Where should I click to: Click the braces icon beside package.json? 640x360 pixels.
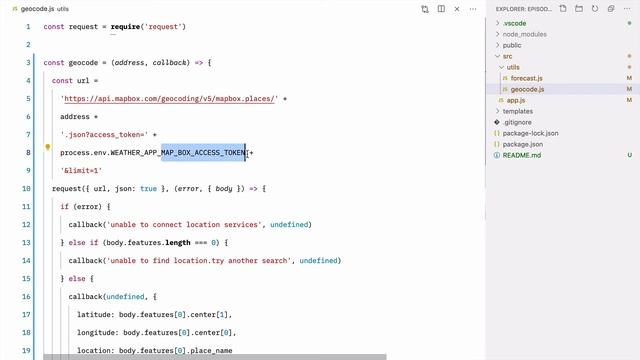click(x=497, y=144)
